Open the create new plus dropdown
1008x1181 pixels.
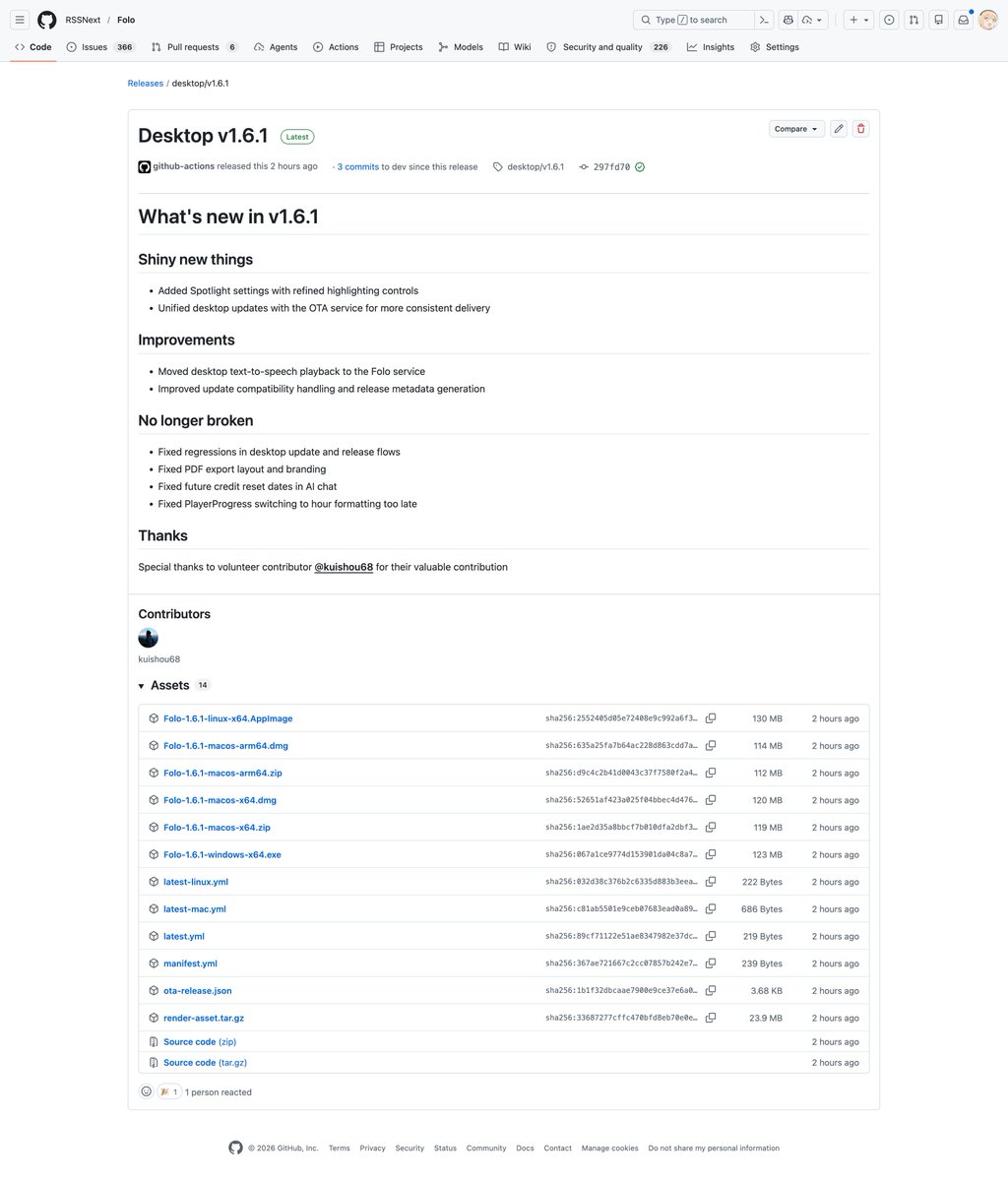point(858,20)
